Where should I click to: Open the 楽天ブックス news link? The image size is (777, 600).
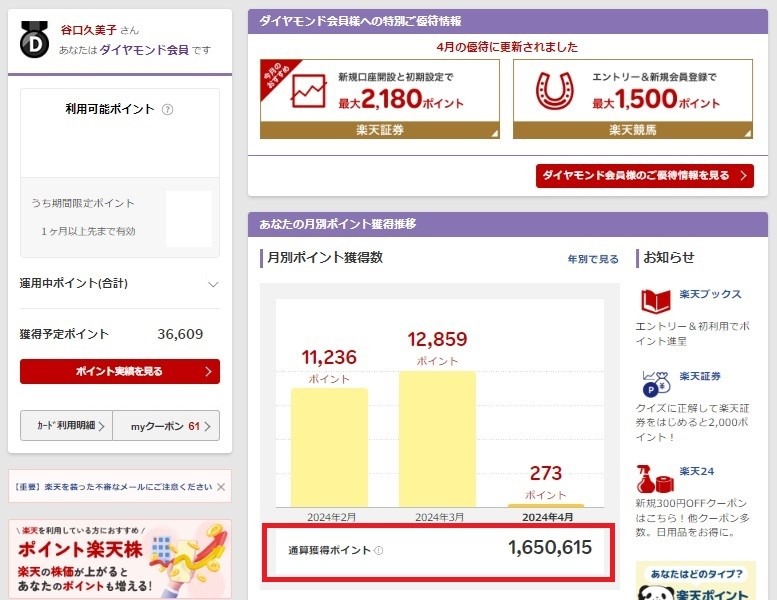coord(710,294)
